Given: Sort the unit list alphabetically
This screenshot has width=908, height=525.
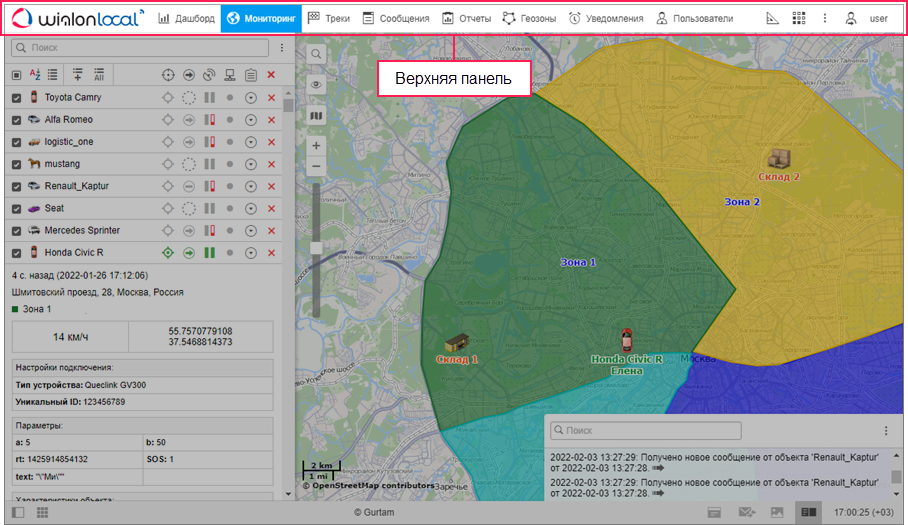Looking at the screenshot, I should click(x=34, y=75).
